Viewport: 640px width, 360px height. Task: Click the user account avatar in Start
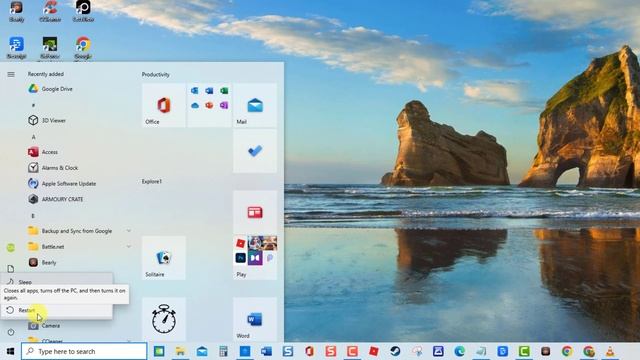[11, 247]
